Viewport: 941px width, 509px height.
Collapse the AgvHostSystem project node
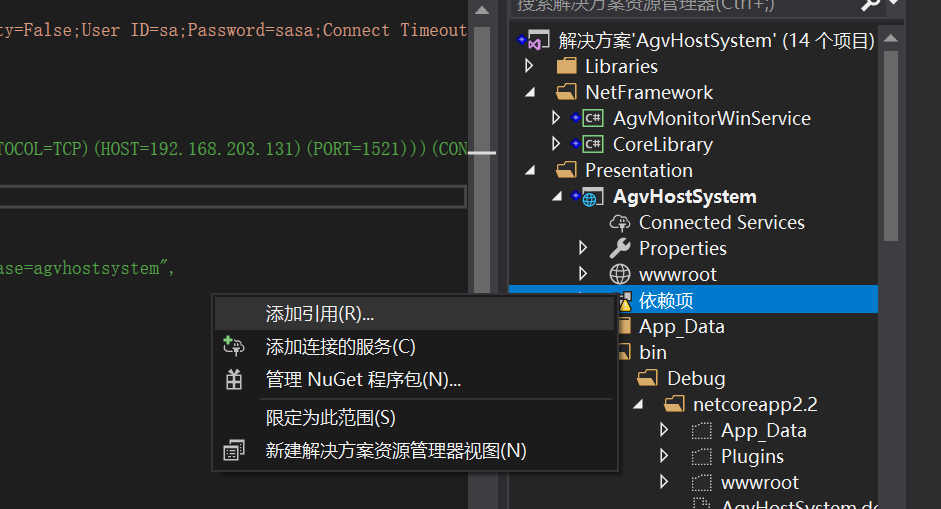(x=557, y=196)
